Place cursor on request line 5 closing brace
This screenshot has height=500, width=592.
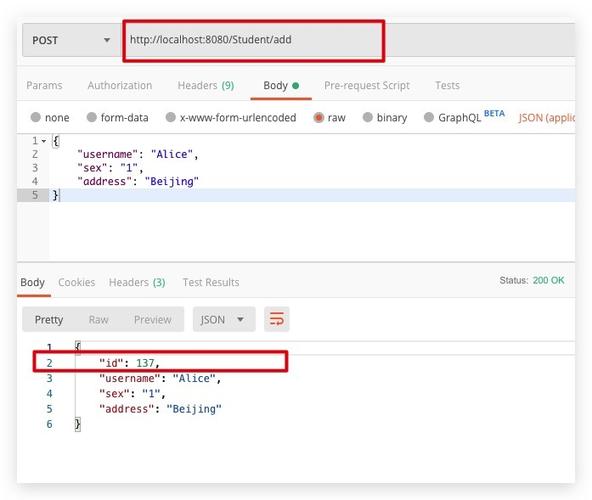click(56, 195)
